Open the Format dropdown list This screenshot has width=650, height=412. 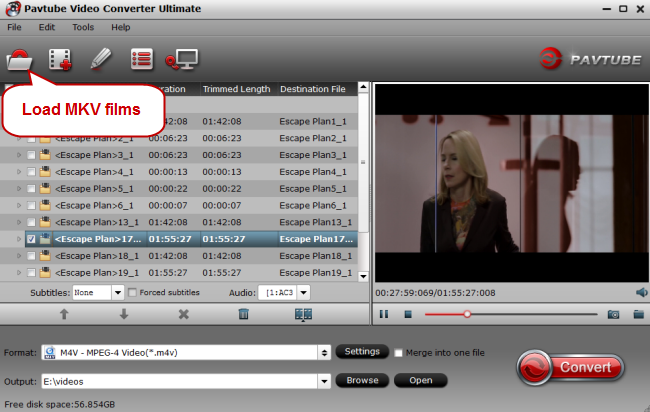click(x=324, y=353)
